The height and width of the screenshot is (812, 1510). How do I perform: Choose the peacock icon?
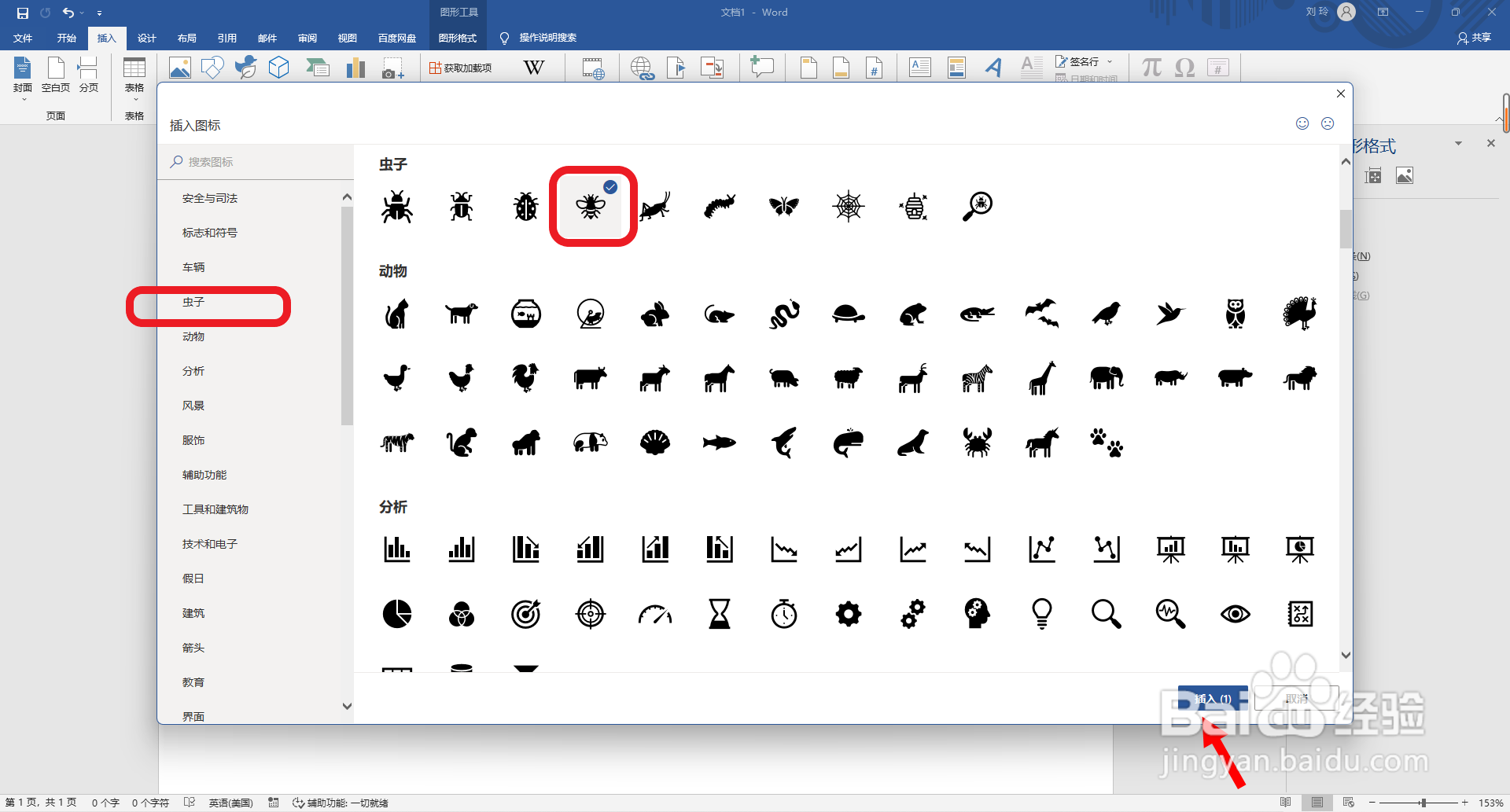click(1300, 314)
